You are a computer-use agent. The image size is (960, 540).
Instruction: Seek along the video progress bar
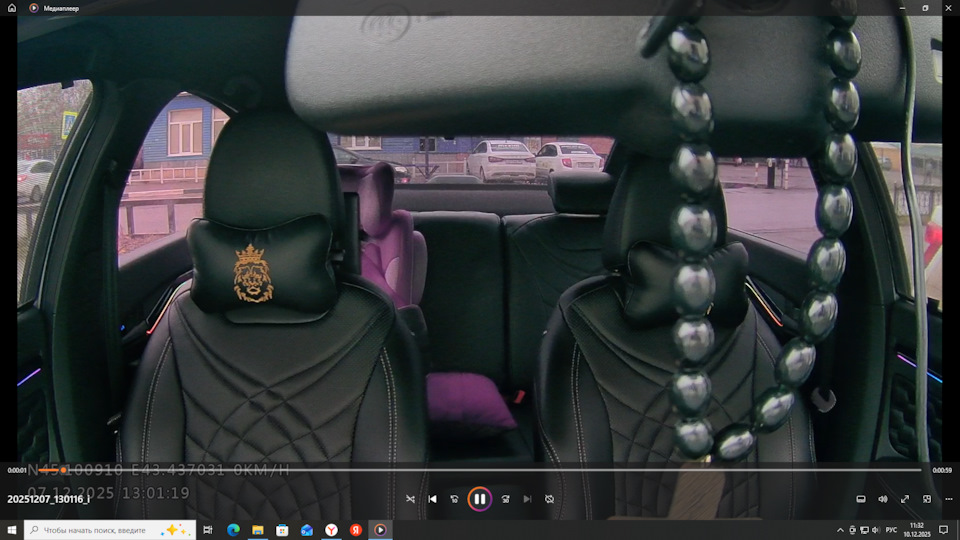tap(480, 470)
